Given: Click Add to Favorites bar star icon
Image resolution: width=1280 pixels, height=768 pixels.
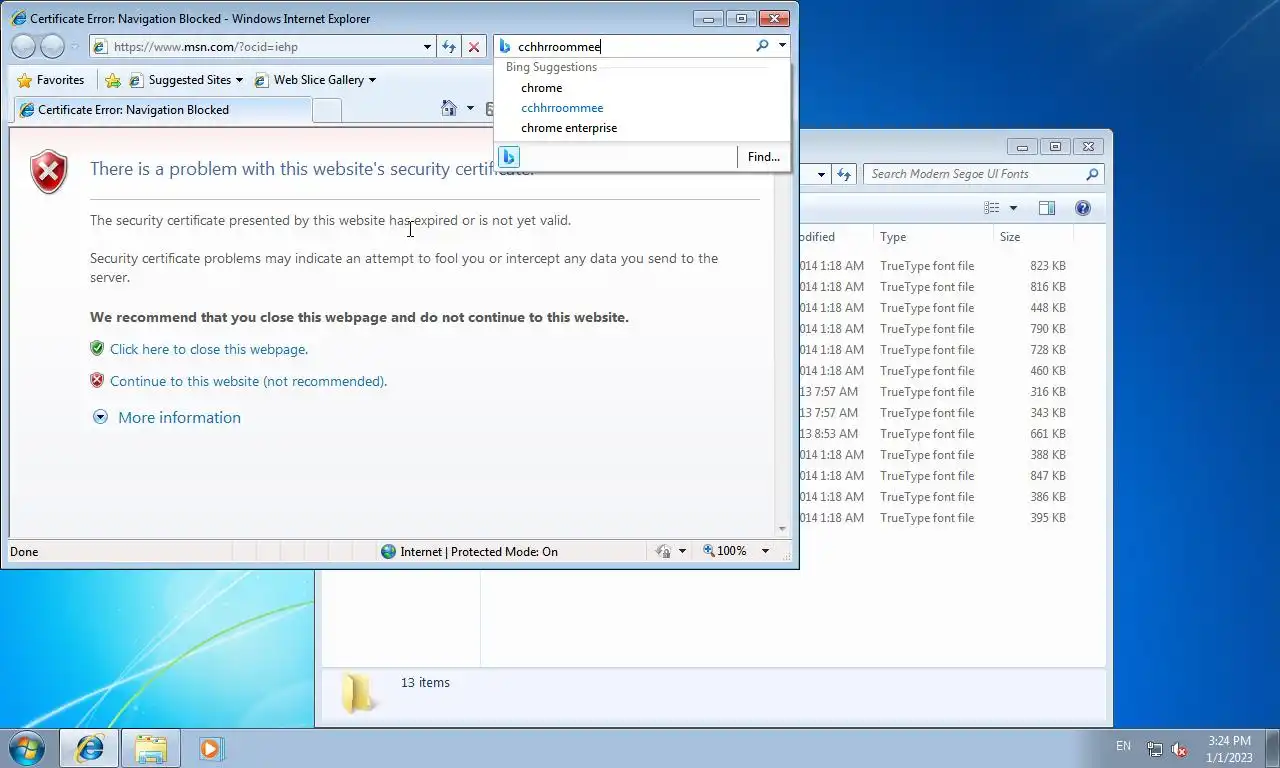Looking at the screenshot, I should point(113,80).
